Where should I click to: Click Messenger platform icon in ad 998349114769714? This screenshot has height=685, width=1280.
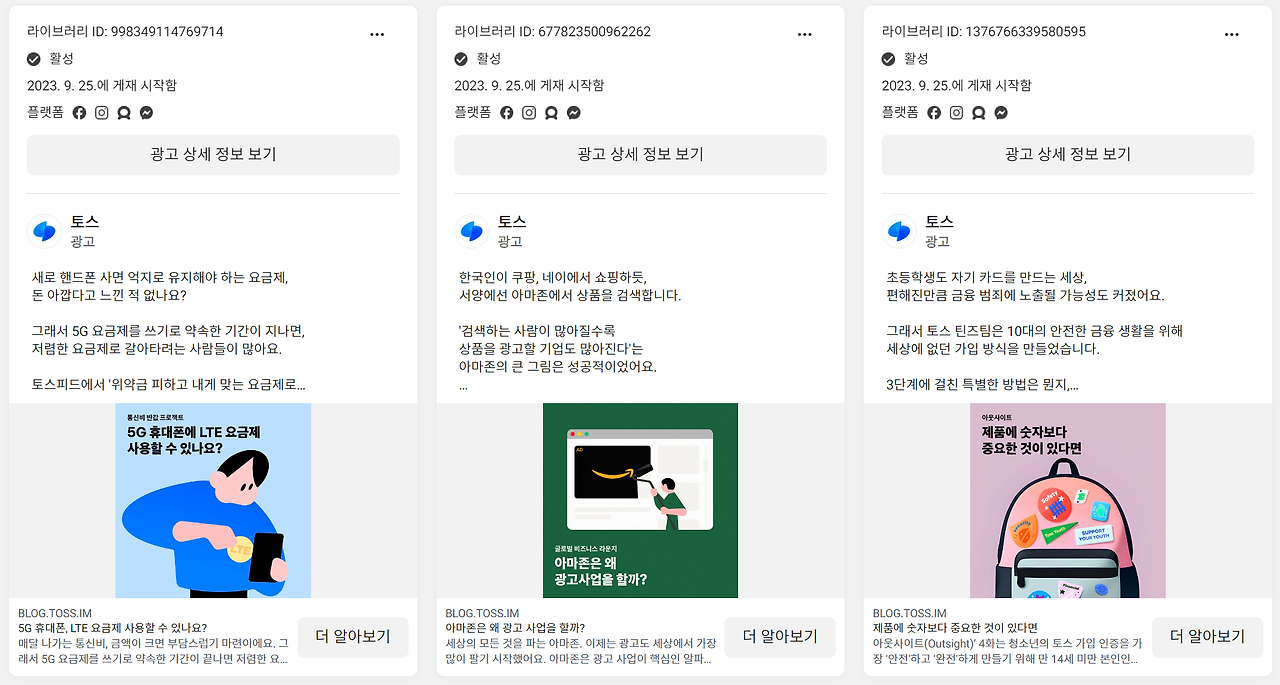146,113
